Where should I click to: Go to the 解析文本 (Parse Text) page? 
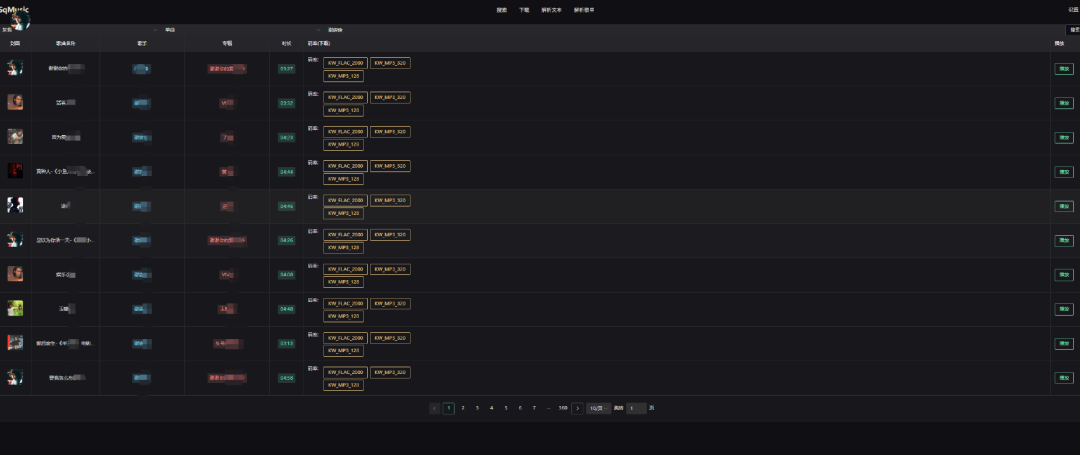coord(552,10)
